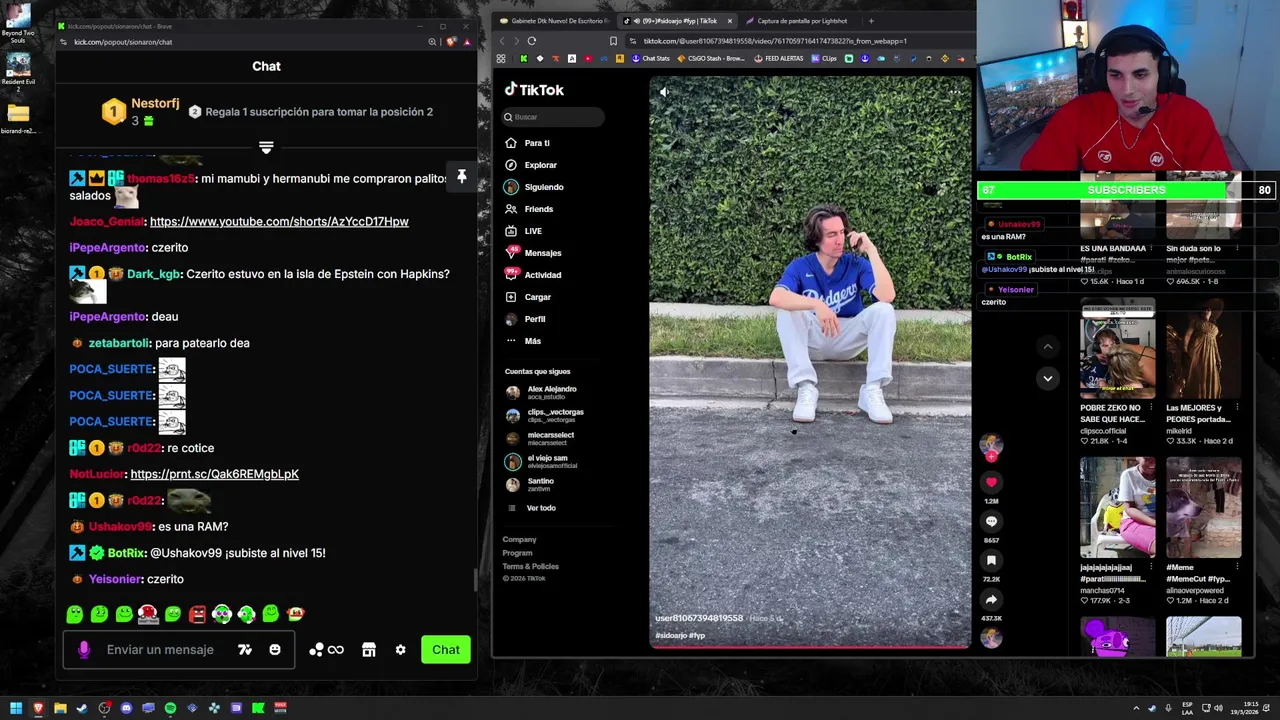Toggle mute on the TikTok video
This screenshot has width=1280, height=720.
pyautogui.click(x=664, y=92)
